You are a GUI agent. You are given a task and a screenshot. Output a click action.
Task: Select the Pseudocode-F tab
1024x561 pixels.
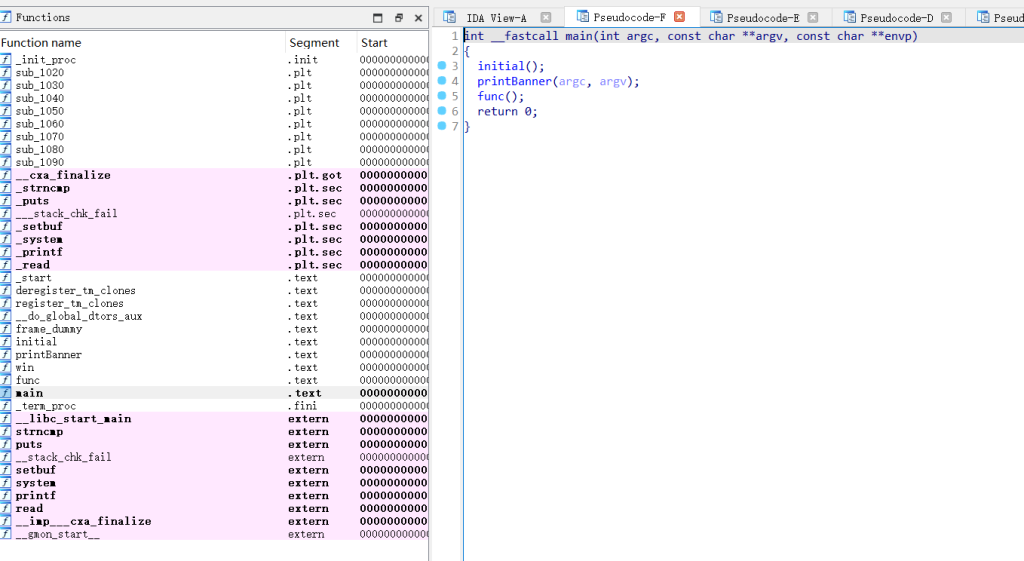point(630,17)
